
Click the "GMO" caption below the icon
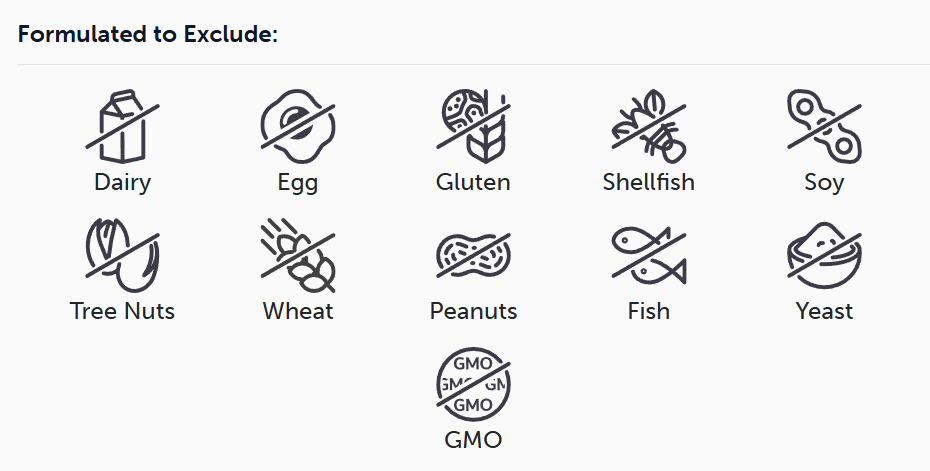coord(473,440)
